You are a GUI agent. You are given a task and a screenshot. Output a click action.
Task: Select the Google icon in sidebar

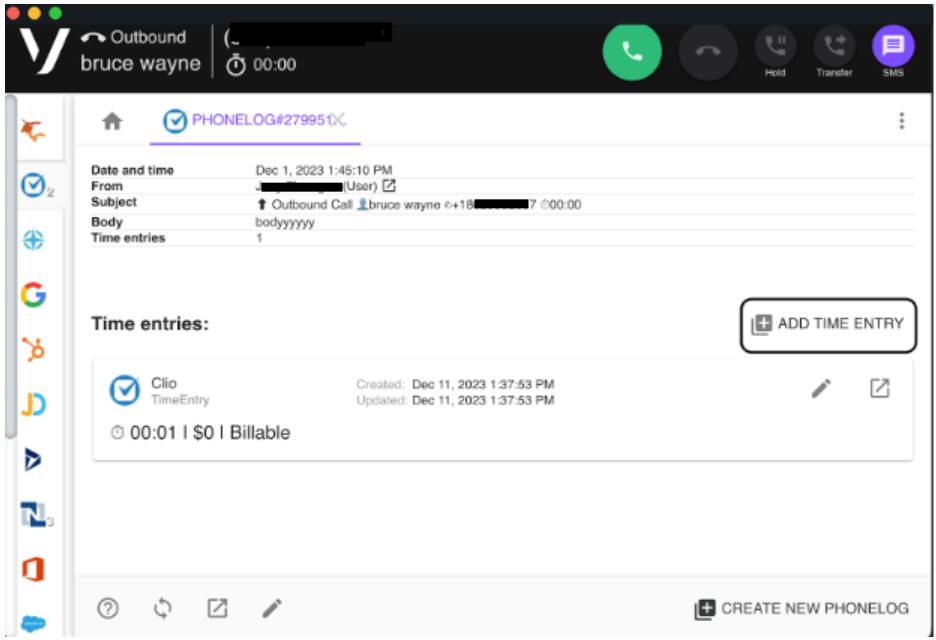click(x=33, y=295)
